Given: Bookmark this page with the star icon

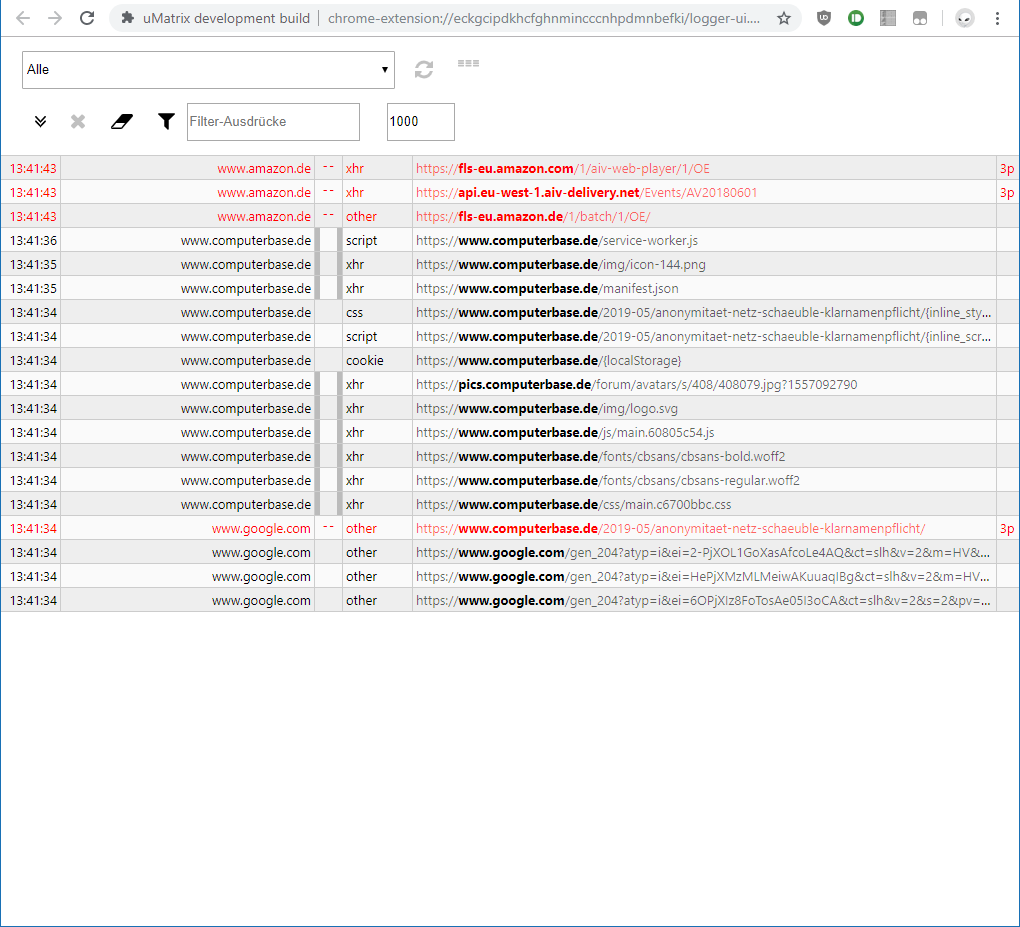Looking at the screenshot, I should (x=784, y=18).
